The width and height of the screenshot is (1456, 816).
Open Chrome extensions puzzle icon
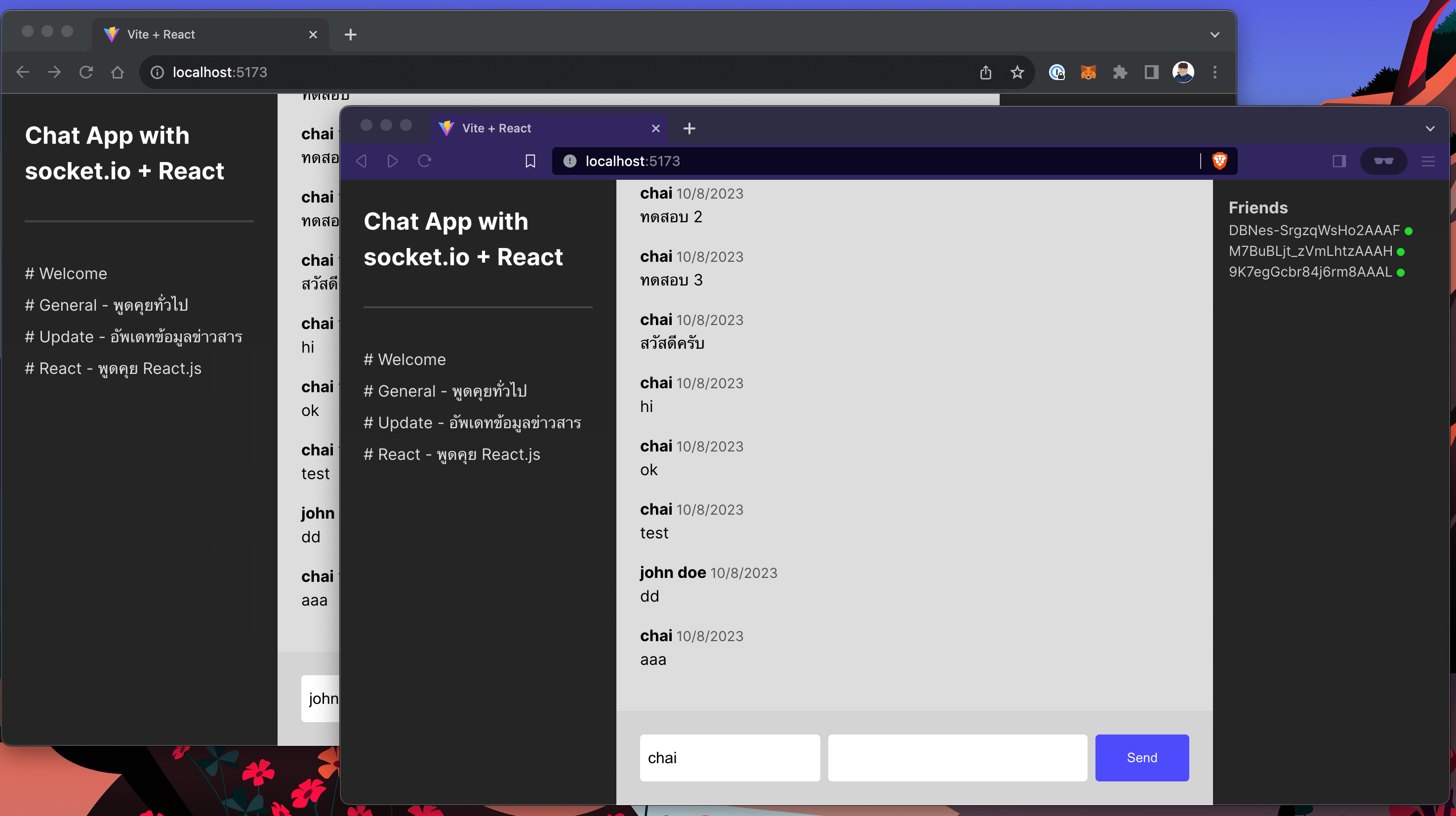(x=1120, y=72)
